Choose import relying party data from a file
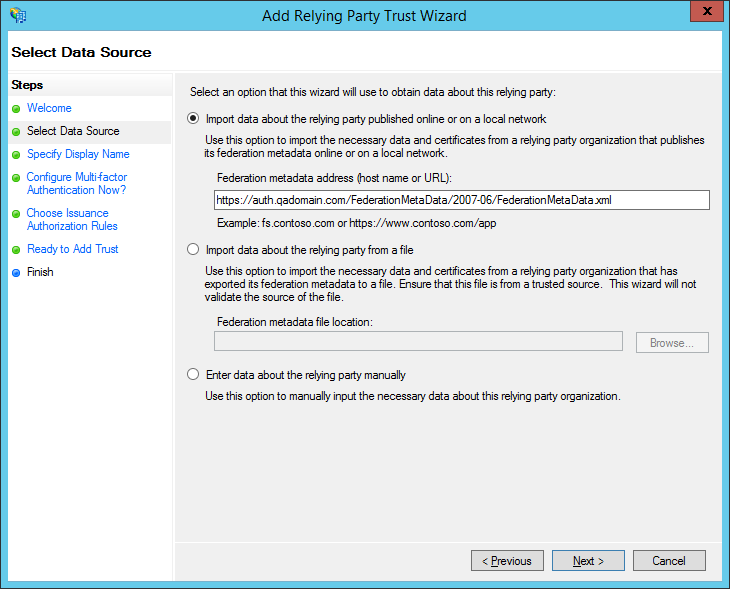Screen dimensions: 730x589 [193, 250]
